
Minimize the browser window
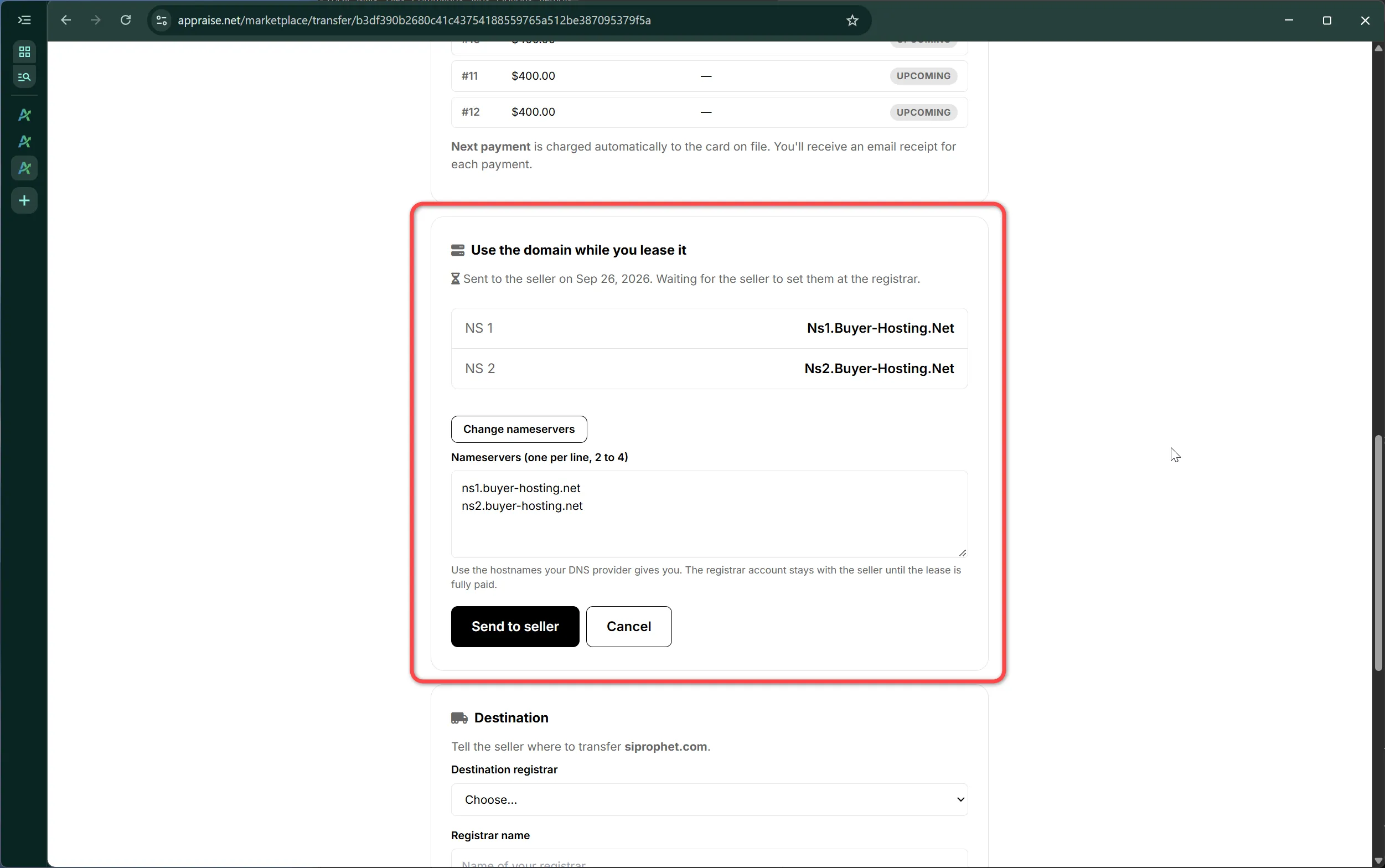point(1289,20)
